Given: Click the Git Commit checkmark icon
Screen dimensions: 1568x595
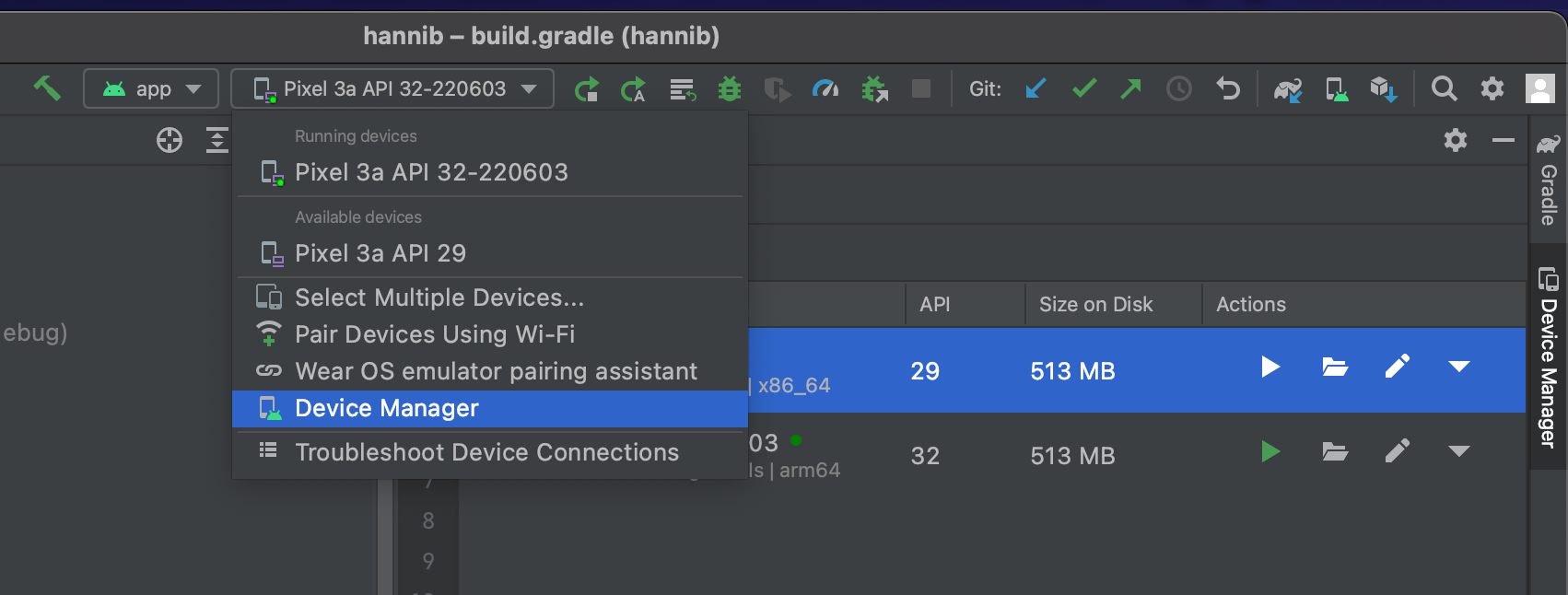Looking at the screenshot, I should pos(1084,88).
